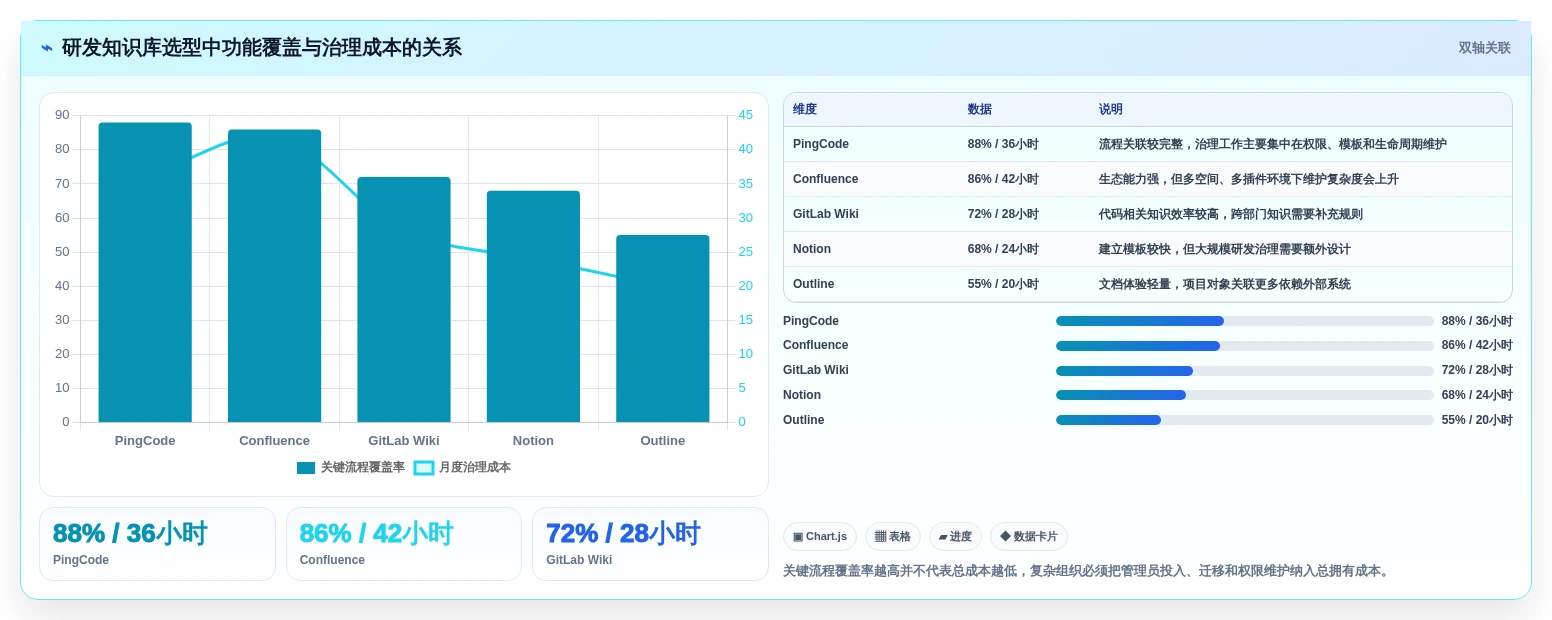
Task: Click the table cell 86% / 42小时
Action: pyautogui.click(x=1003, y=179)
